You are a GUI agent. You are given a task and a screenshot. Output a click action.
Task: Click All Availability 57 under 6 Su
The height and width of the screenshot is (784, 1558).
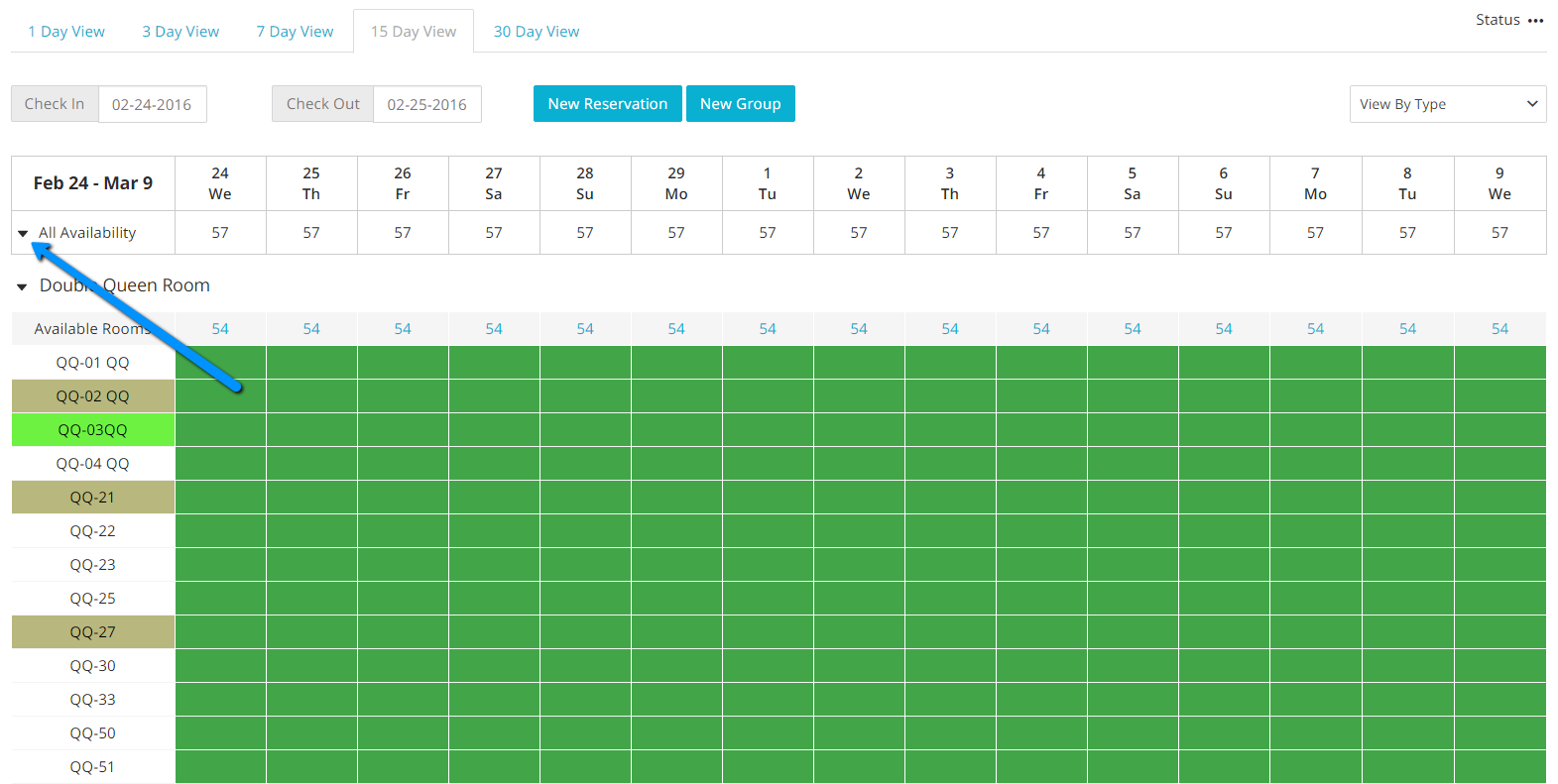(x=1224, y=233)
